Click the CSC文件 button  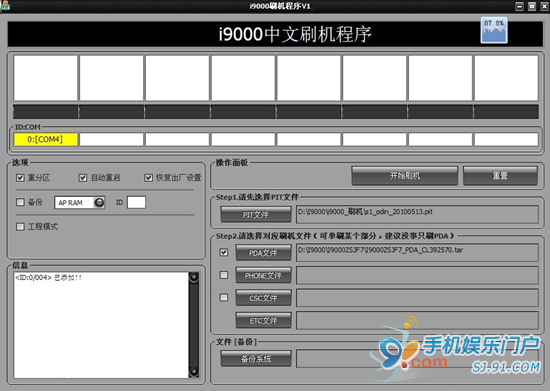coord(263,298)
